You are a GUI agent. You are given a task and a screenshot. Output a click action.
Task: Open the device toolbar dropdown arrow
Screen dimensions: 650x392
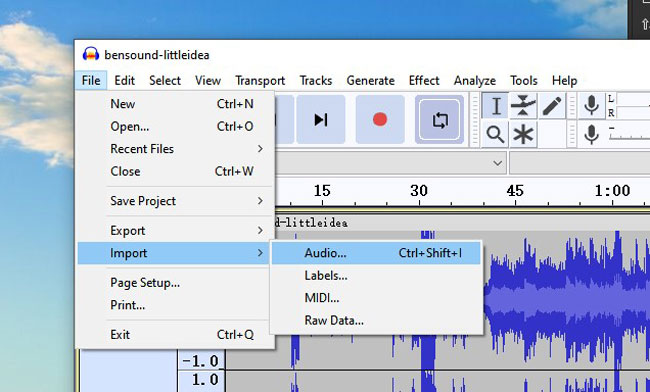(x=497, y=163)
